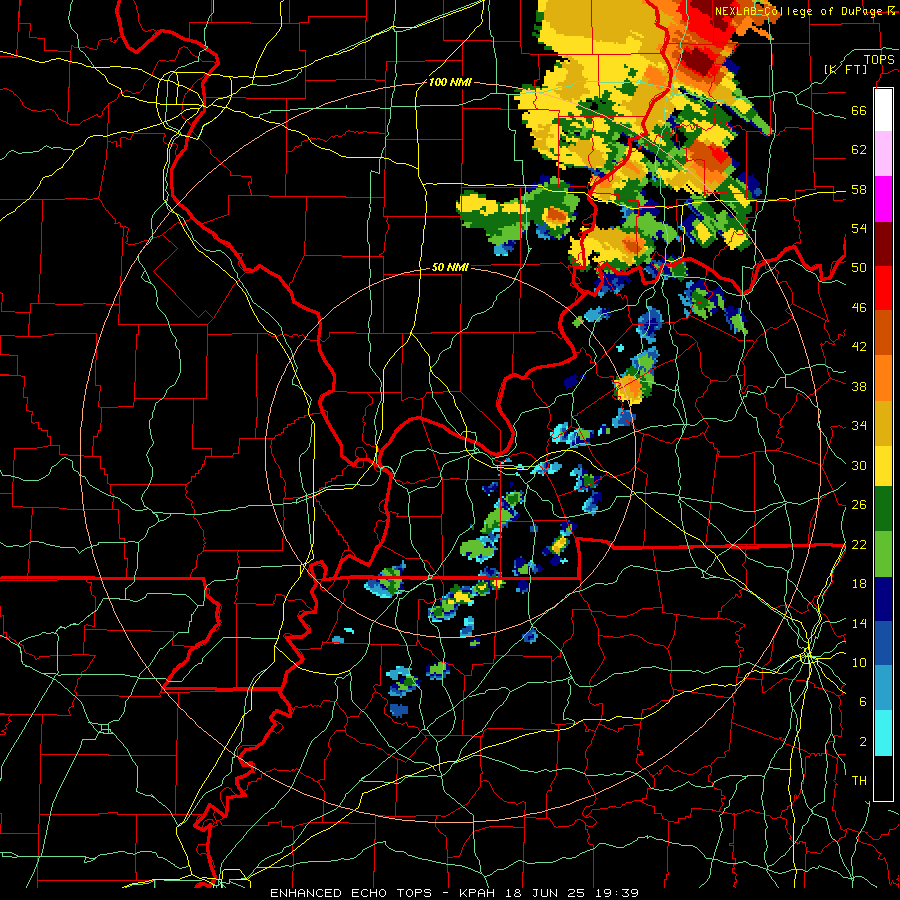Click the 2 legend value

click(863, 742)
